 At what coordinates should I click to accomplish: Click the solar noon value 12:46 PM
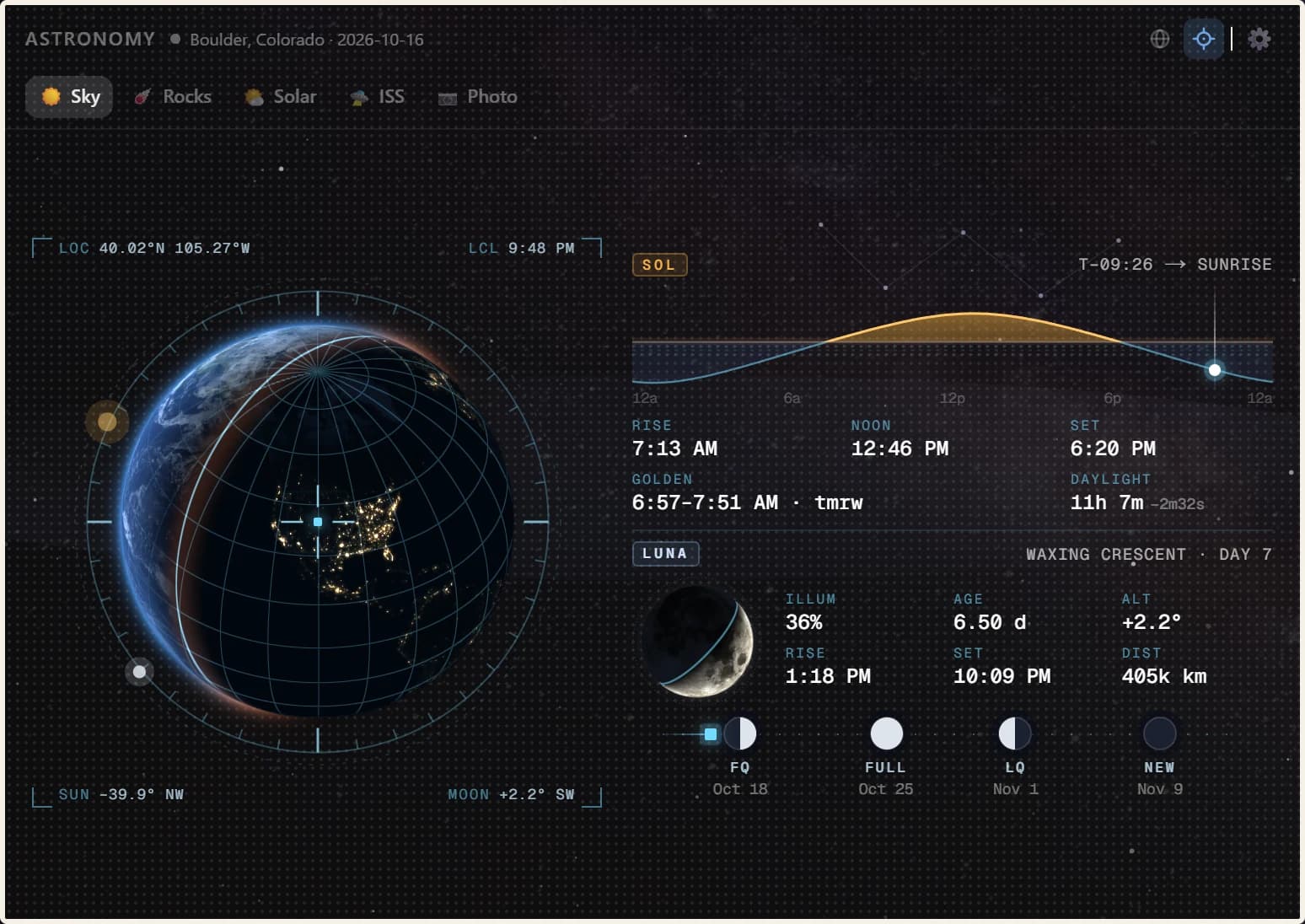point(900,449)
